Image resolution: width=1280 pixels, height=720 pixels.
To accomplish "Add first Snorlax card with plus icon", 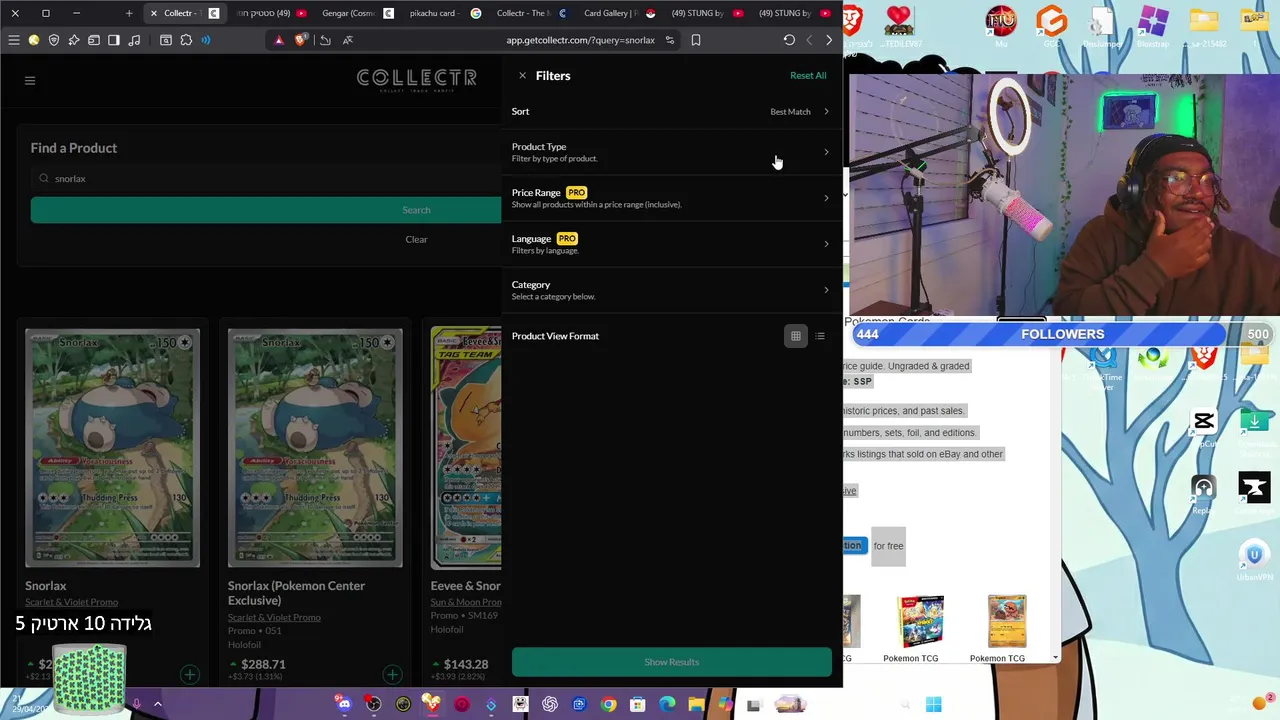I will click(x=189, y=675).
